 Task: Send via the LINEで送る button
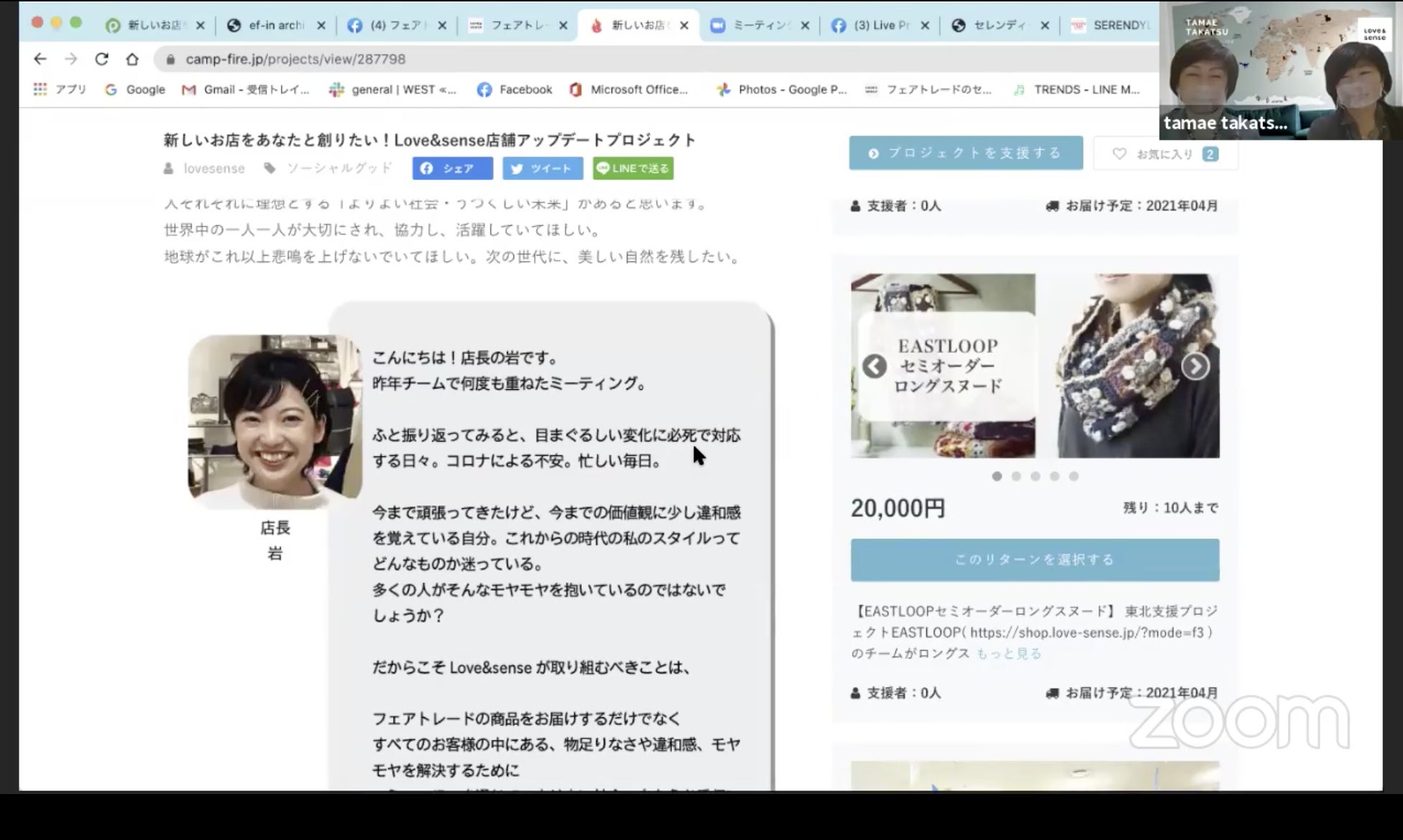[633, 168]
